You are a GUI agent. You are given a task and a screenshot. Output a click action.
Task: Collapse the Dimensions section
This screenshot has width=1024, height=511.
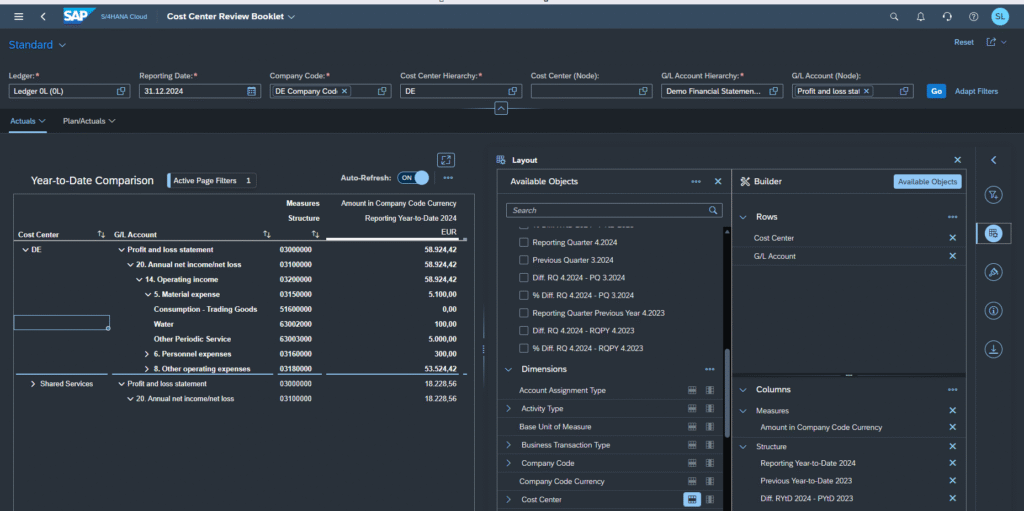[509, 369]
